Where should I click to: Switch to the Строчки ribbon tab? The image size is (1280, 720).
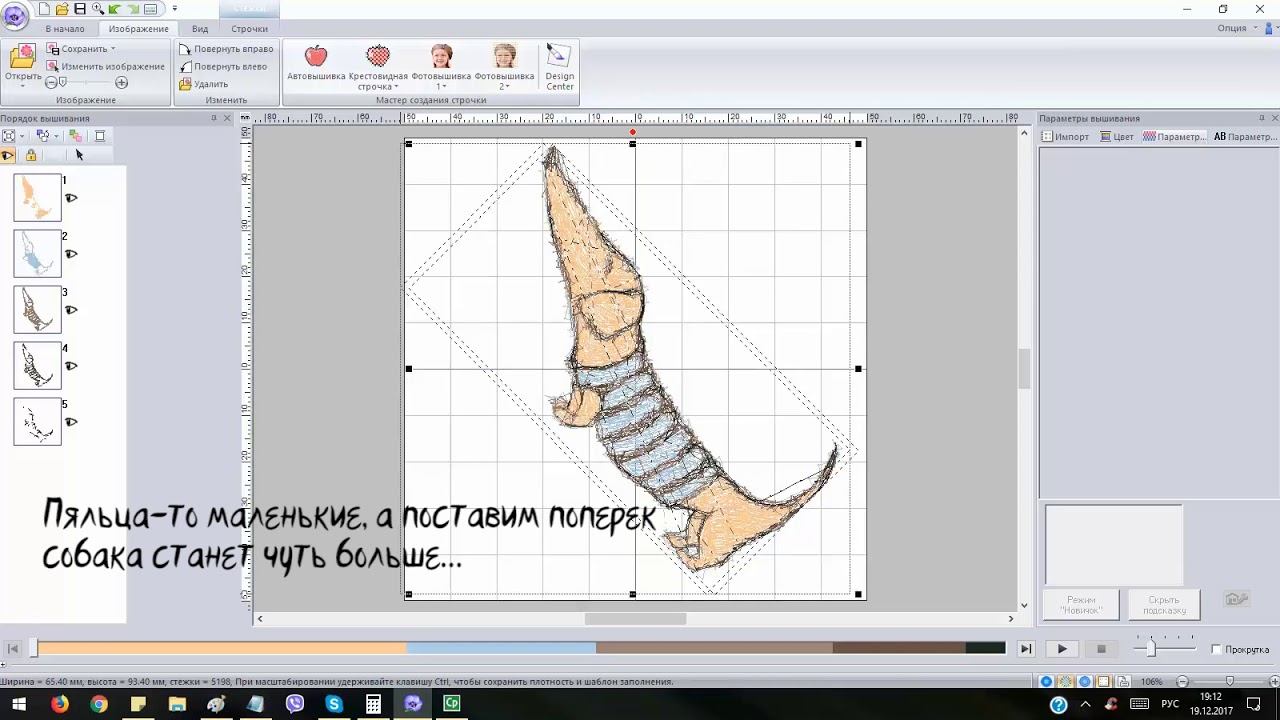coord(249,29)
